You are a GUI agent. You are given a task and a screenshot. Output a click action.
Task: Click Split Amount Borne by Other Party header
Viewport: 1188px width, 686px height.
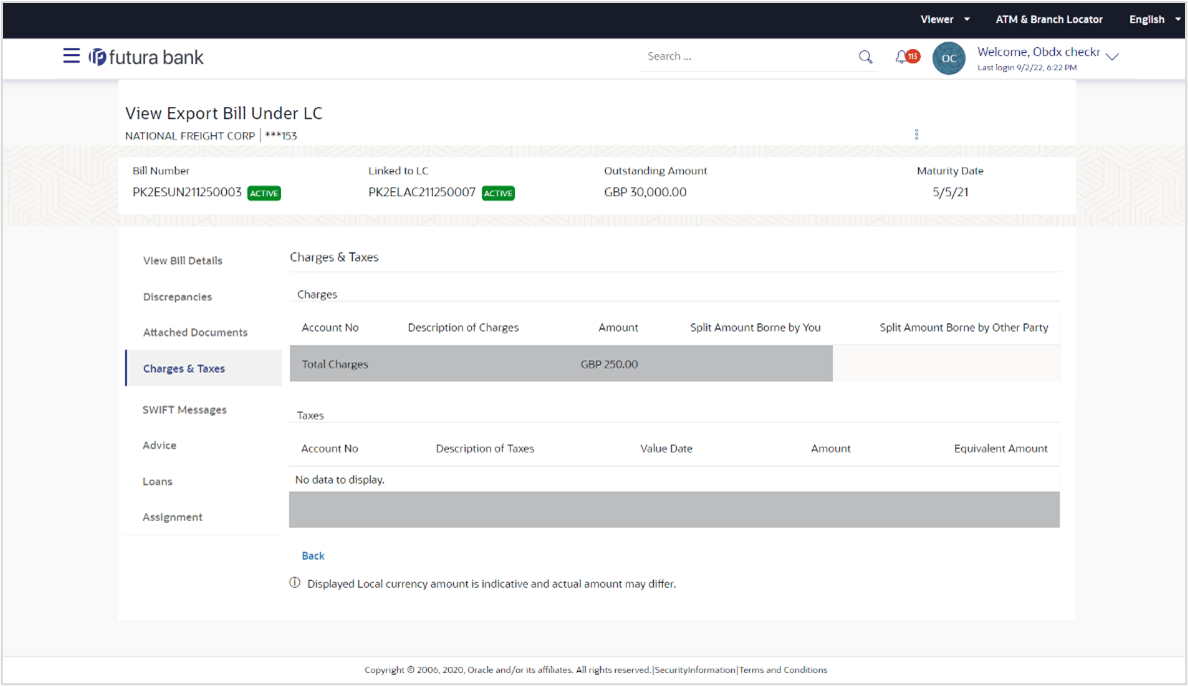[964, 328]
